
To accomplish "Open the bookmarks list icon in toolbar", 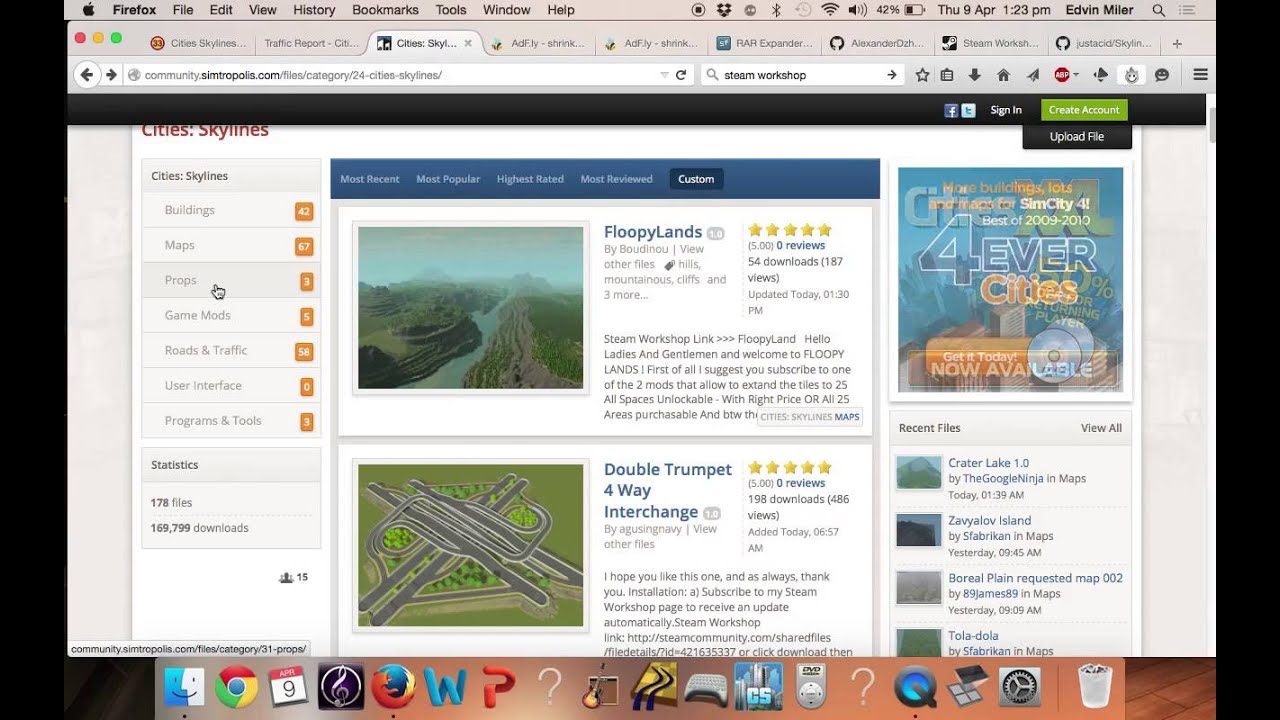I will coord(947,75).
